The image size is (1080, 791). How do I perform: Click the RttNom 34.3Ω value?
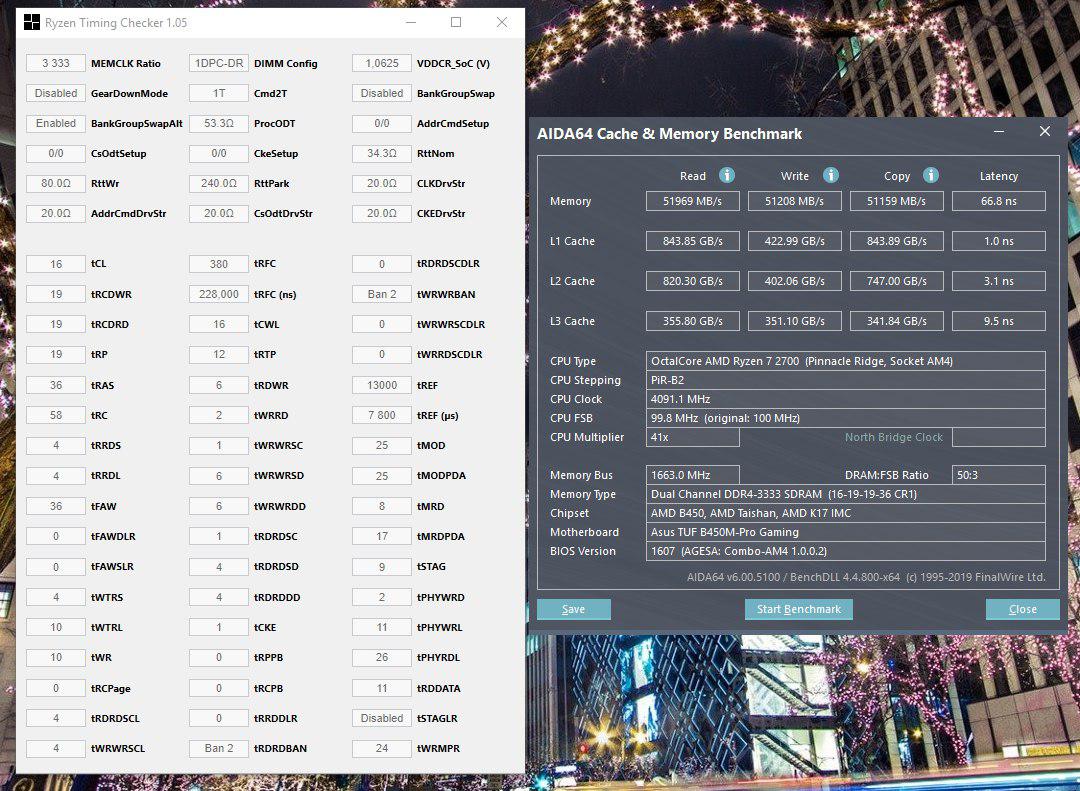(382, 154)
